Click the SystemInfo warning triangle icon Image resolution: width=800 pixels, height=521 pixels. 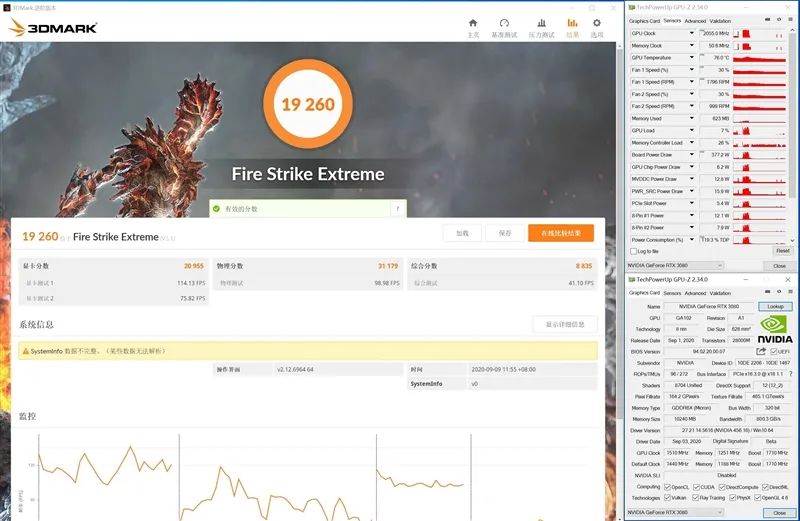[x=26, y=351]
